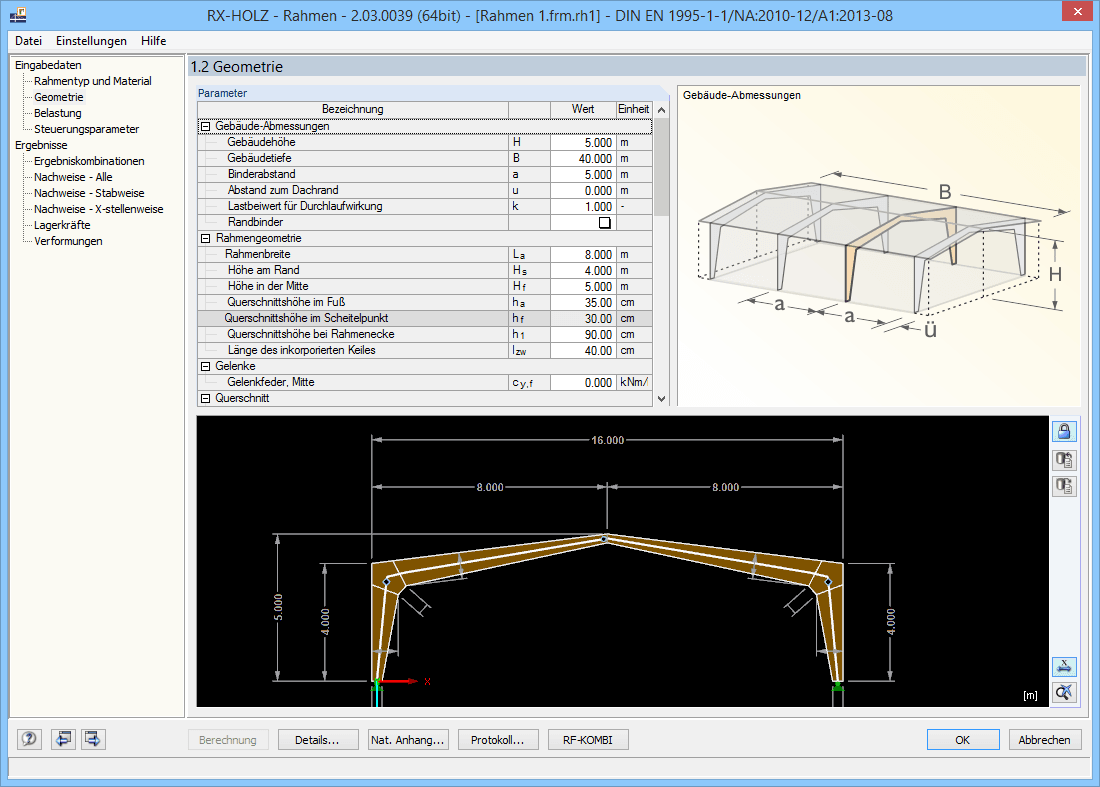Click the paste graphic icon on the right edge
Viewport: 1100px width, 787px height.
[x=1064, y=486]
